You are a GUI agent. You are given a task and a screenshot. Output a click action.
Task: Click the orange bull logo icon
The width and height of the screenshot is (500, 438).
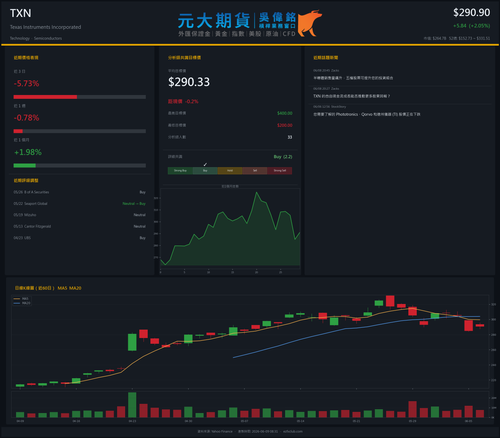point(309,23)
